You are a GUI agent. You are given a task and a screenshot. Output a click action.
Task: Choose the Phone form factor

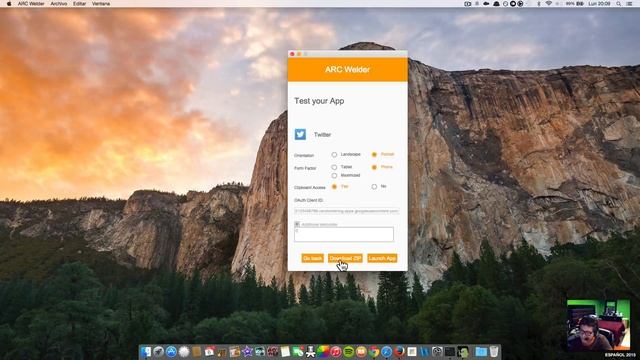(x=374, y=167)
